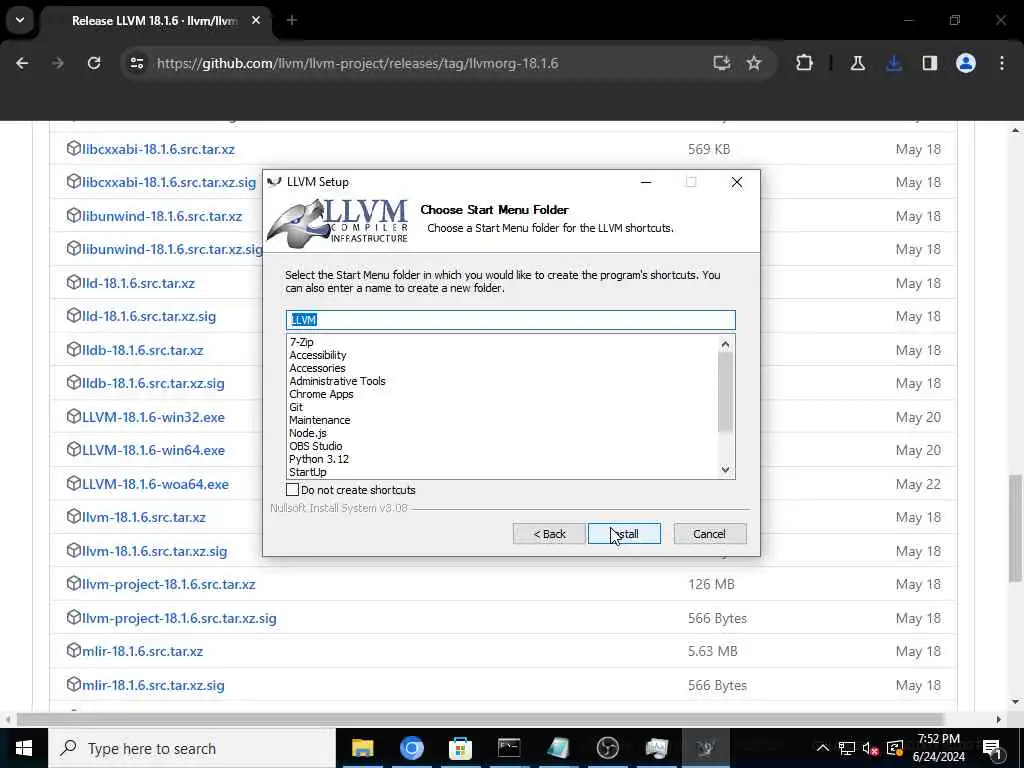Toggle the browser side panel

coord(930,63)
